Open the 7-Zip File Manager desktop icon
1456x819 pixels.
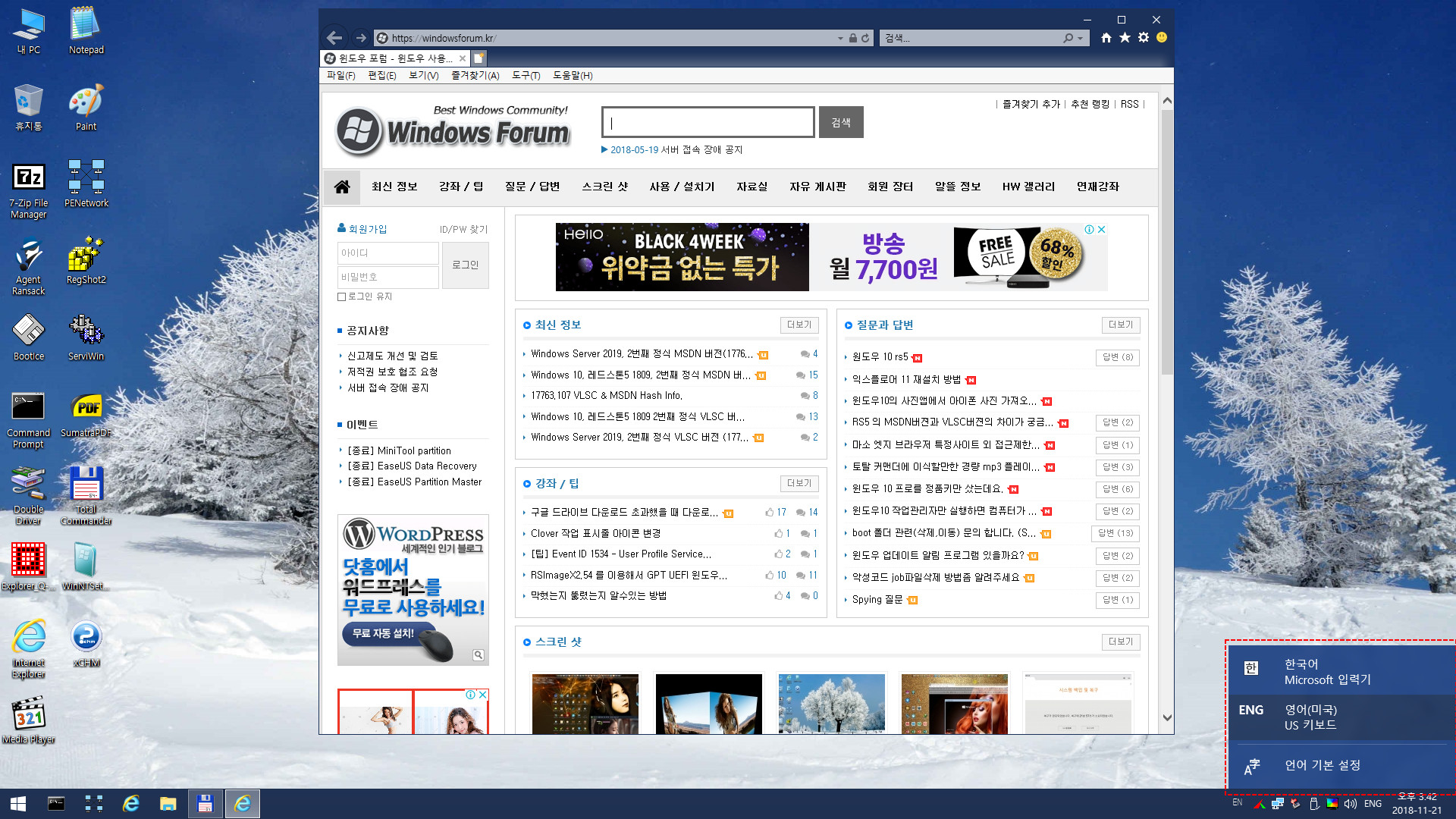pos(29,190)
